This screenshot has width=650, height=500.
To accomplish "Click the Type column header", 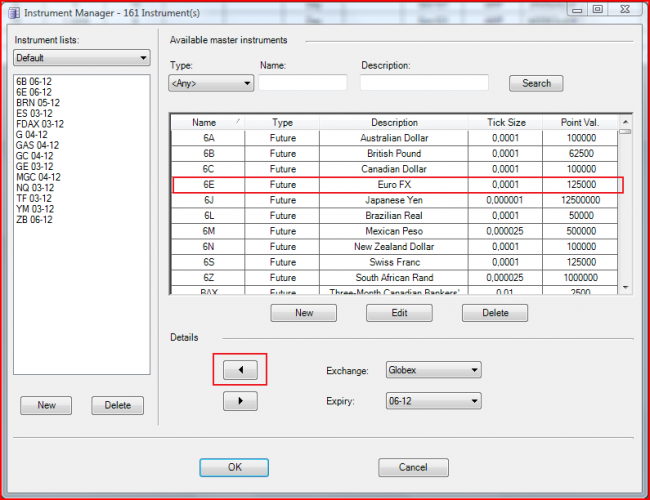I will point(282,123).
